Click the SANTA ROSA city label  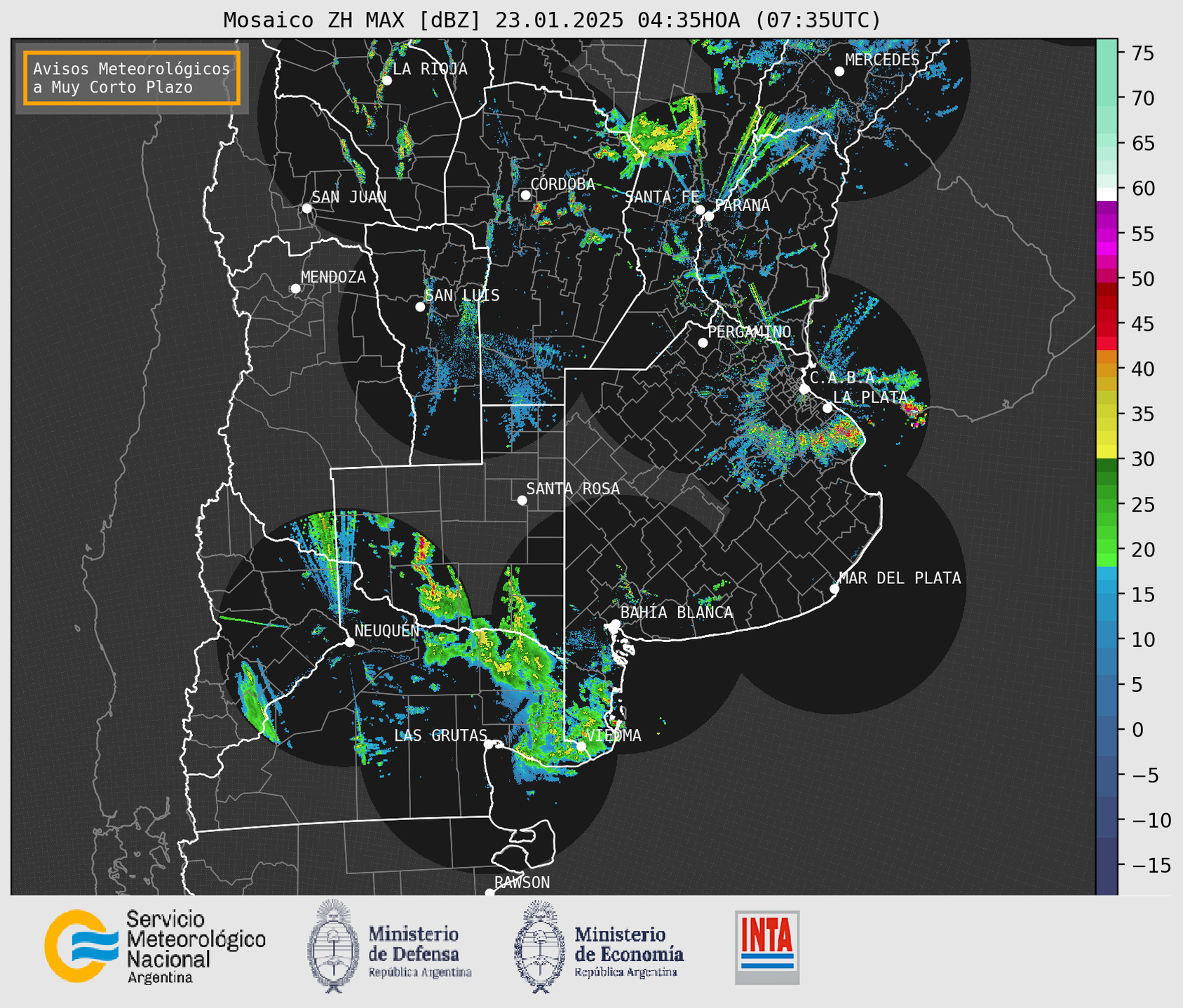pos(573,489)
